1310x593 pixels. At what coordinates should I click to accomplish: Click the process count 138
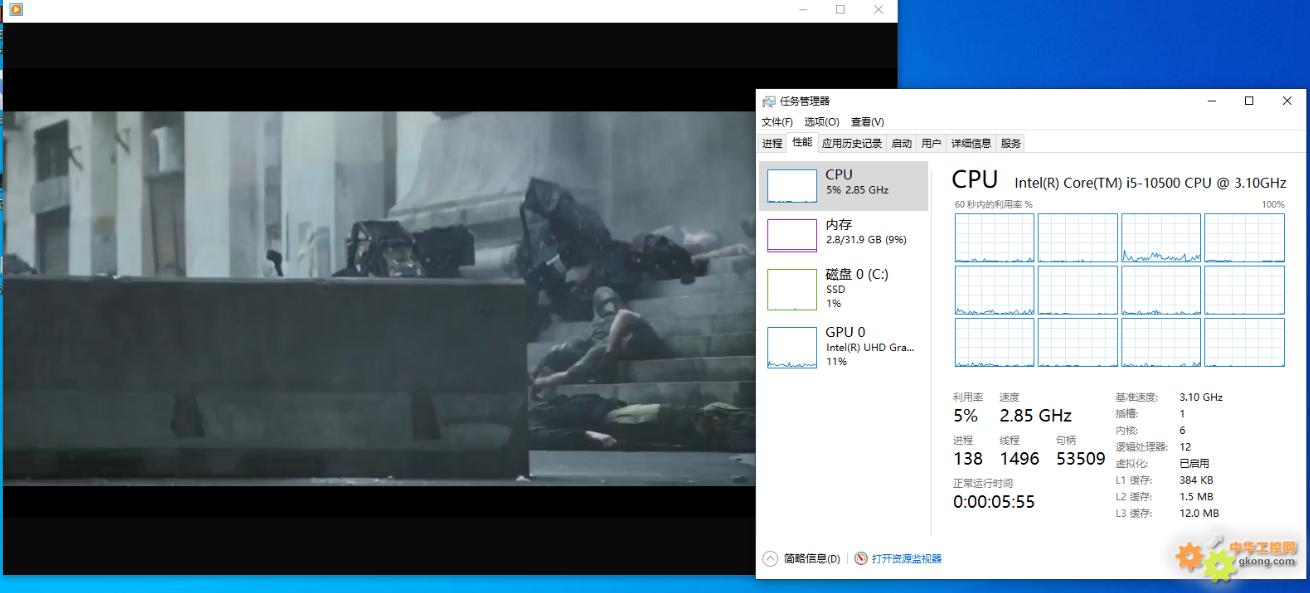click(968, 458)
